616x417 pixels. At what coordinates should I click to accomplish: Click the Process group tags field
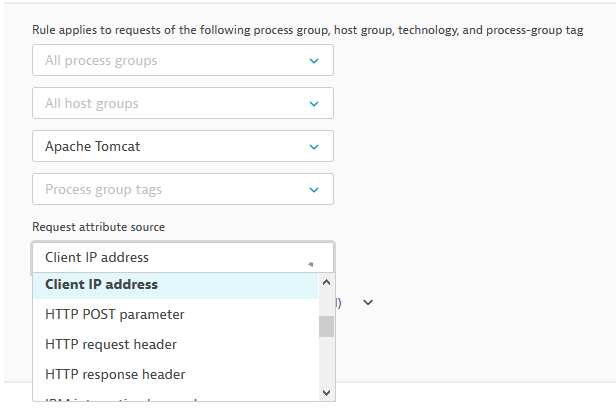click(x=170, y=189)
